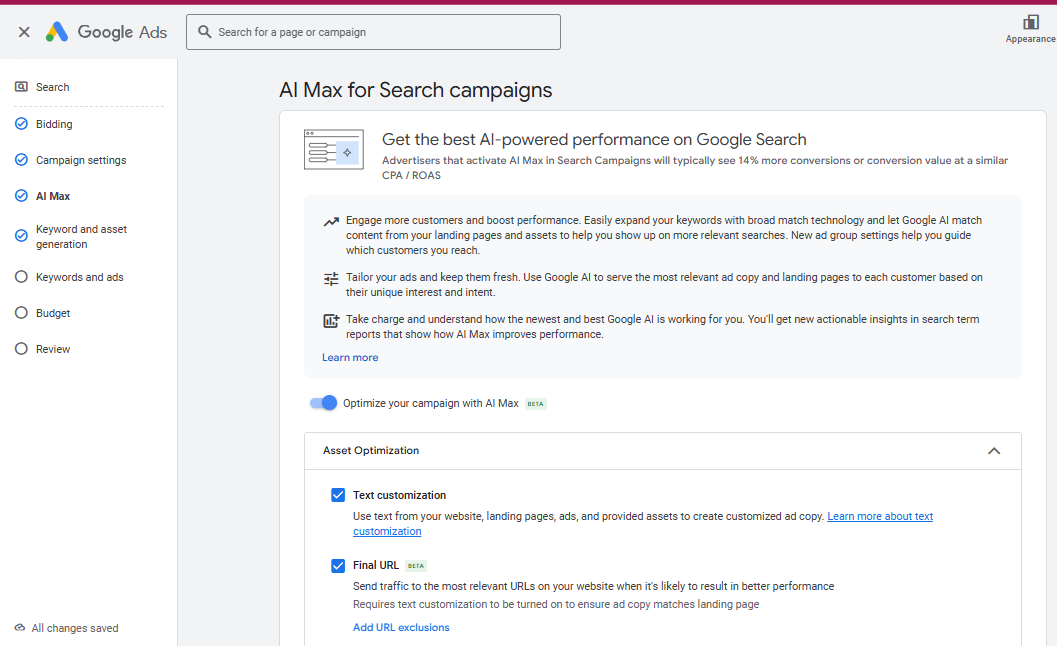Viewport: 1057px width, 646px height.
Task: Click the Appearance icon in top bar
Action: point(1030,22)
